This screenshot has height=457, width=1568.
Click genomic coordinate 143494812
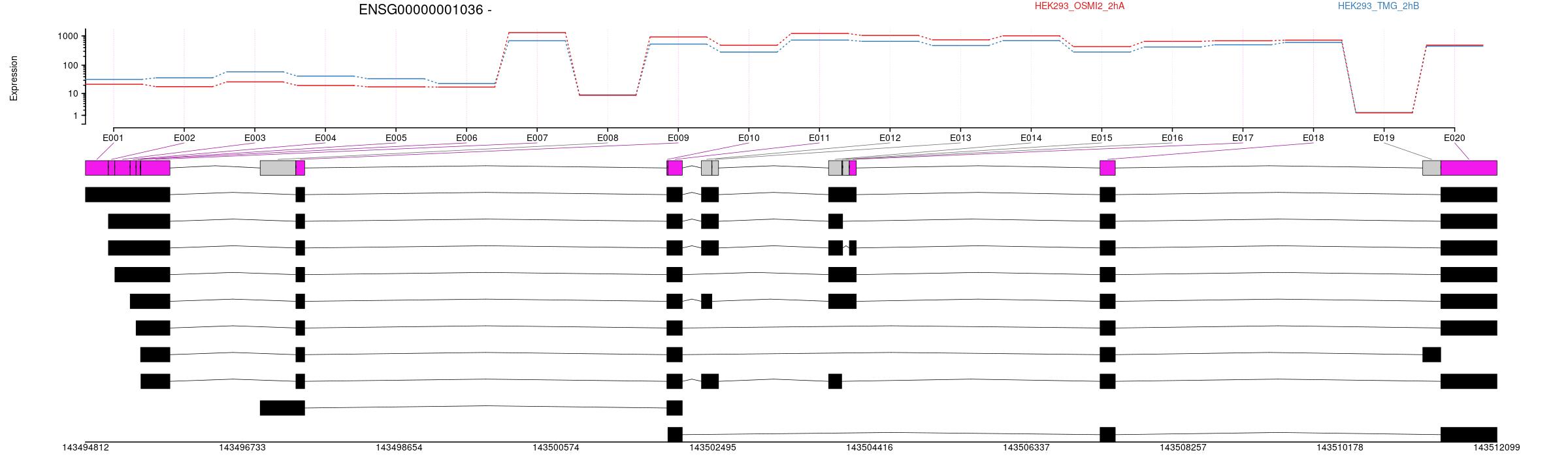tap(86, 448)
